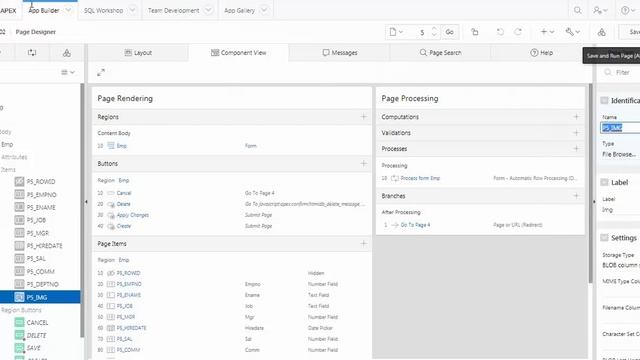This screenshot has height=360, width=640.
Task: Open the SQL Workshop dropdown arrow
Action: 133,10
